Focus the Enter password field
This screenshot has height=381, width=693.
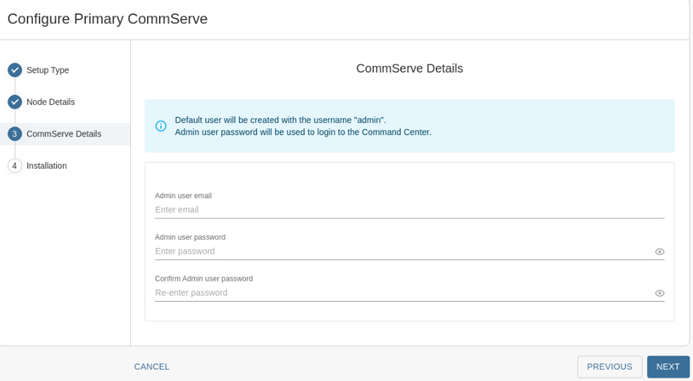point(403,251)
